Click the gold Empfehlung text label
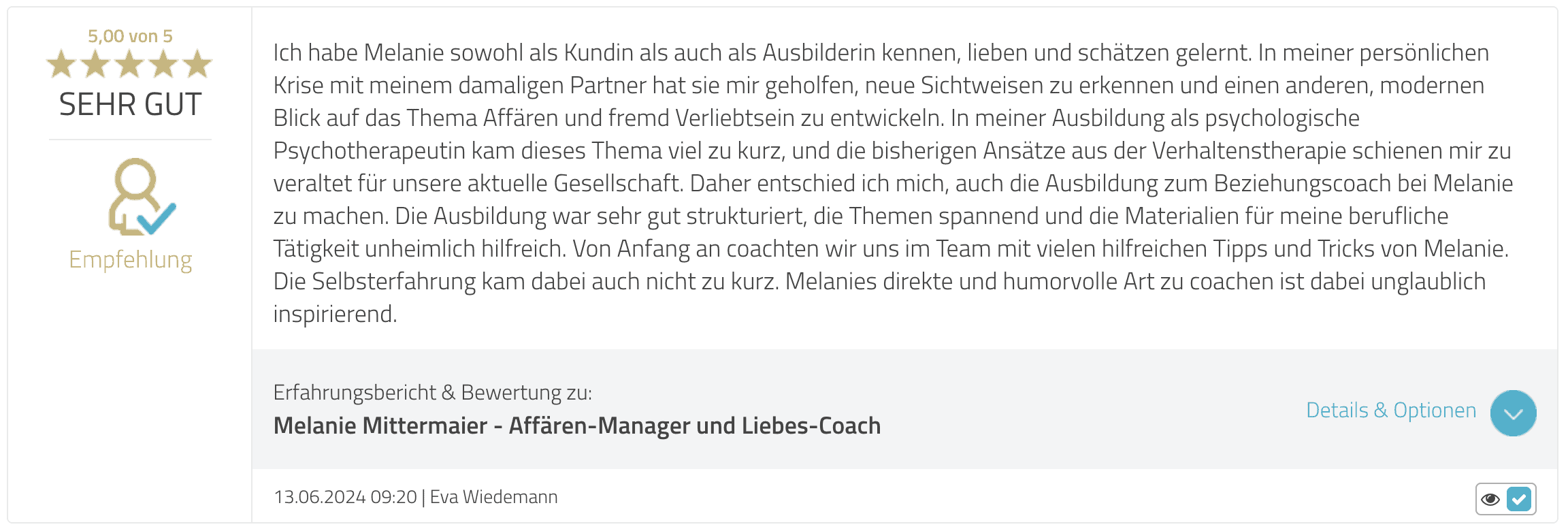Viewport: 1568px width, 531px height. [x=131, y=260]
